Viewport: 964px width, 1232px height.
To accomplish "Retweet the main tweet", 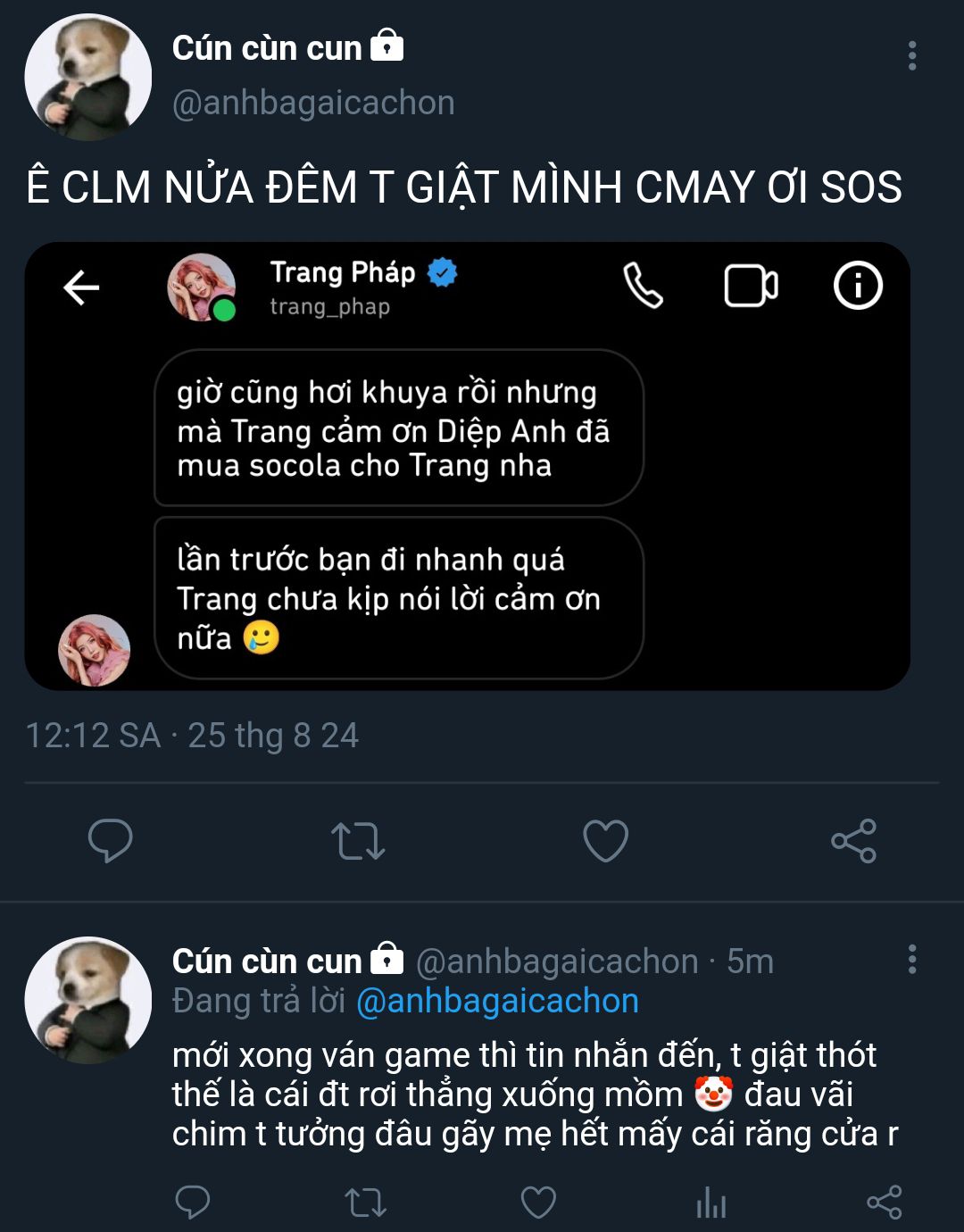I will point(358,841).
